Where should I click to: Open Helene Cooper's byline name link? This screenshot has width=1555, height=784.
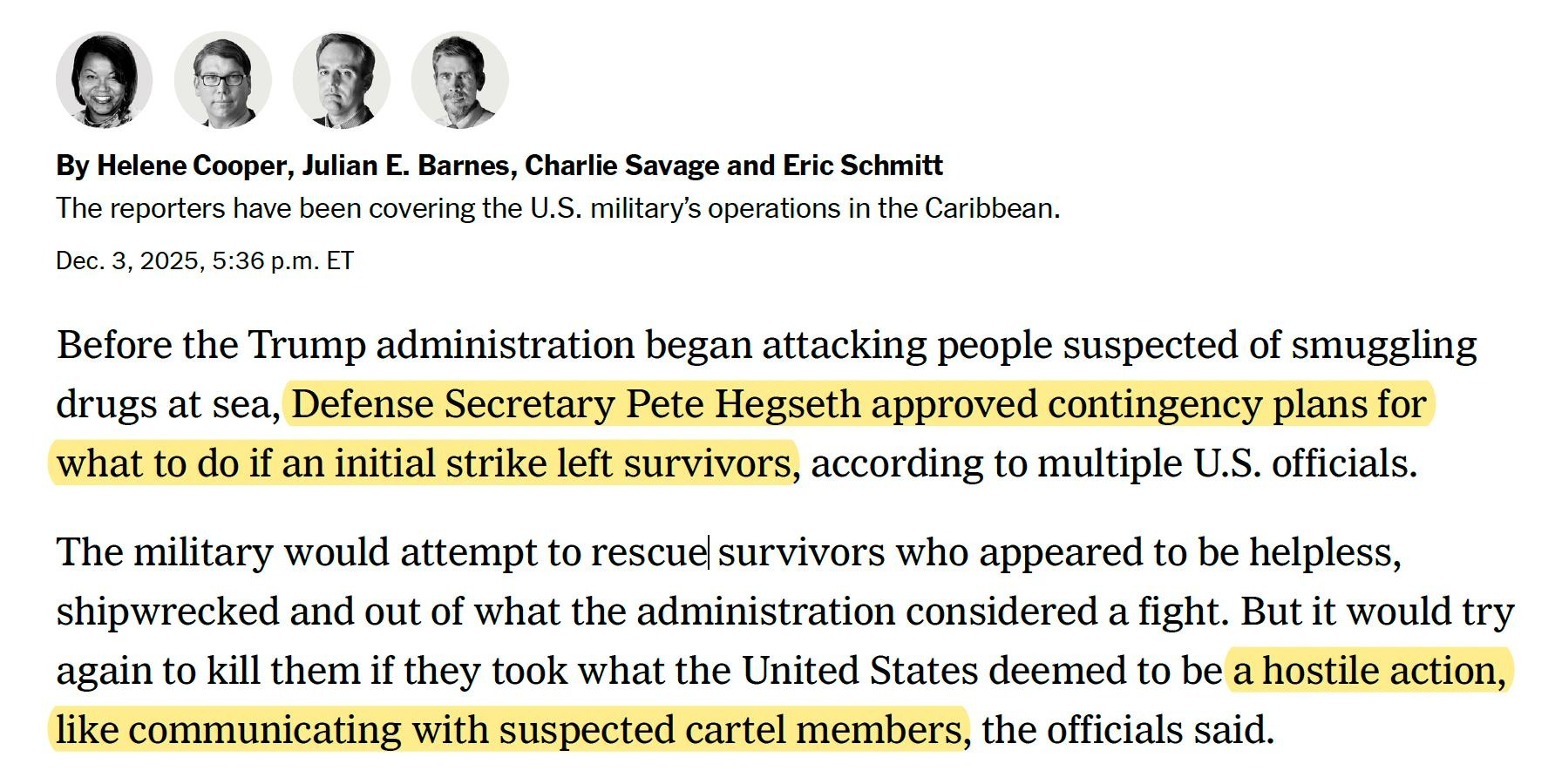tap(192, 166)
